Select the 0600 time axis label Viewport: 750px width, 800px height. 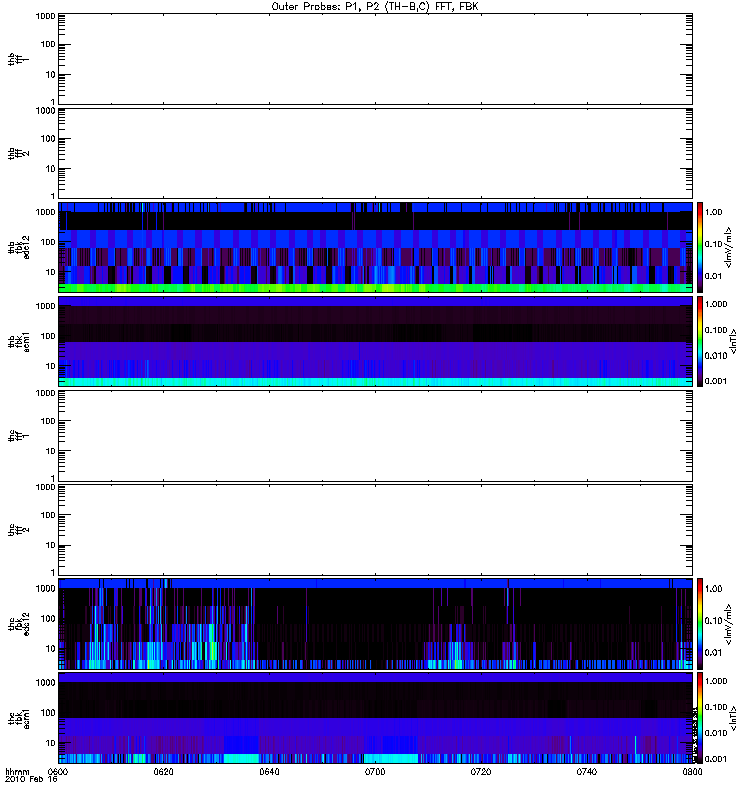tap(58, 772)
